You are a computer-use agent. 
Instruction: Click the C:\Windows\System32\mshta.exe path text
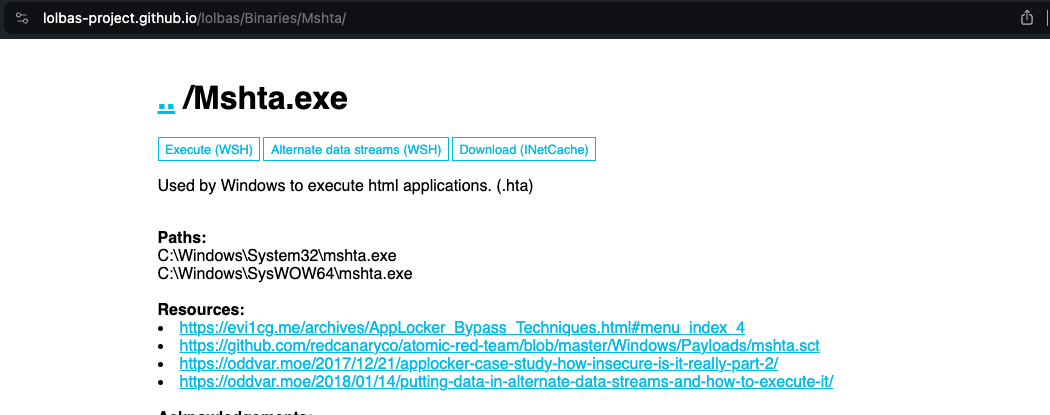(x=277, y=255)
